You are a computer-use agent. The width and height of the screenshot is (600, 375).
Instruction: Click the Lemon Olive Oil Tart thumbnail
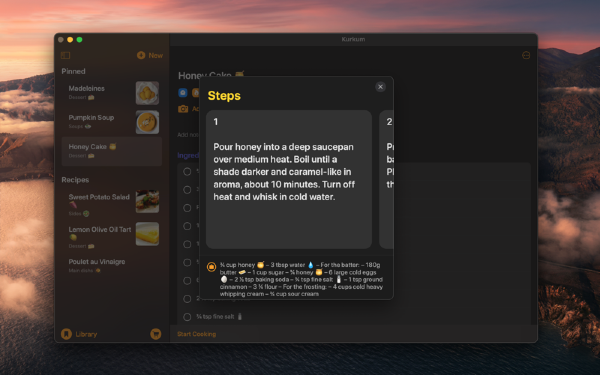point(147,234)
